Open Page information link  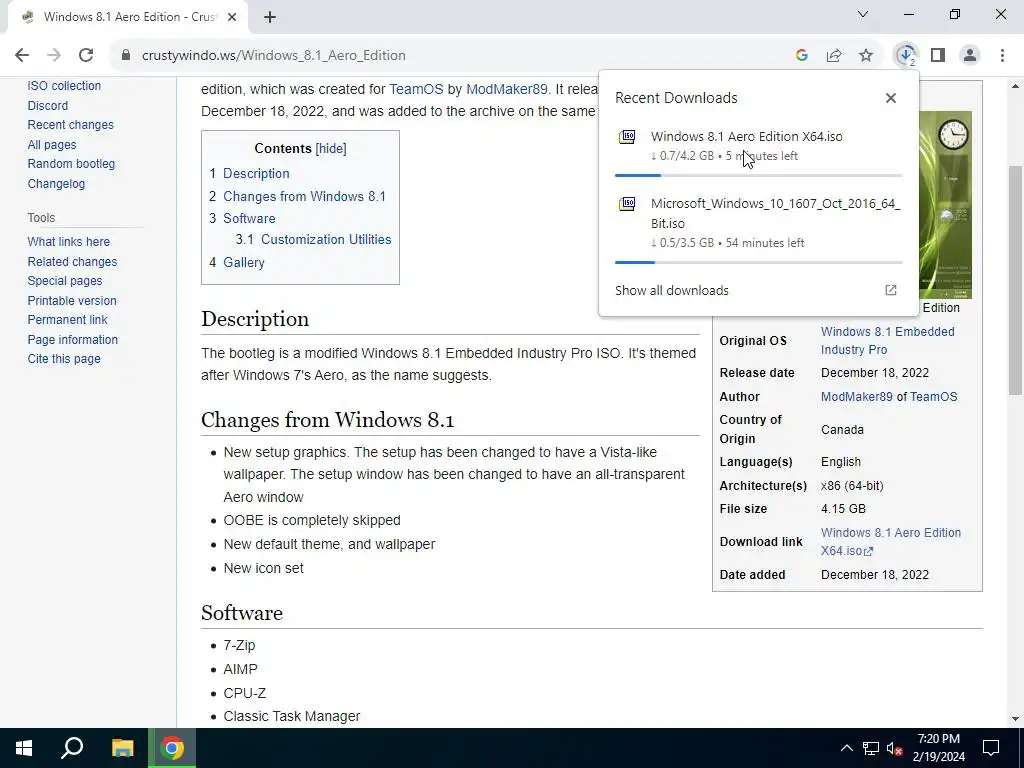[72, 340]
